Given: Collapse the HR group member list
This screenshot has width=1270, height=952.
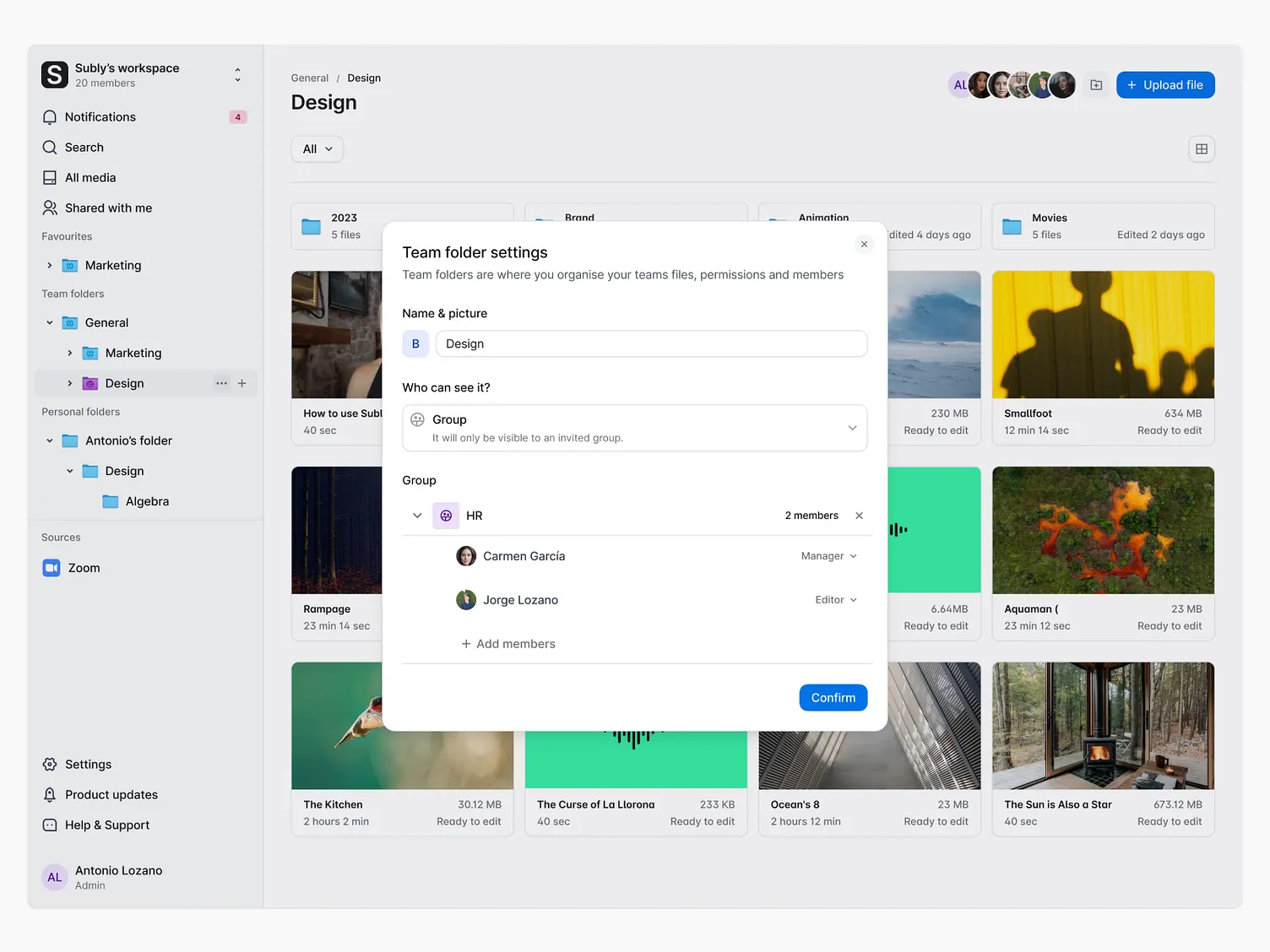Looking at the screenshot, I should coord(417,516).
